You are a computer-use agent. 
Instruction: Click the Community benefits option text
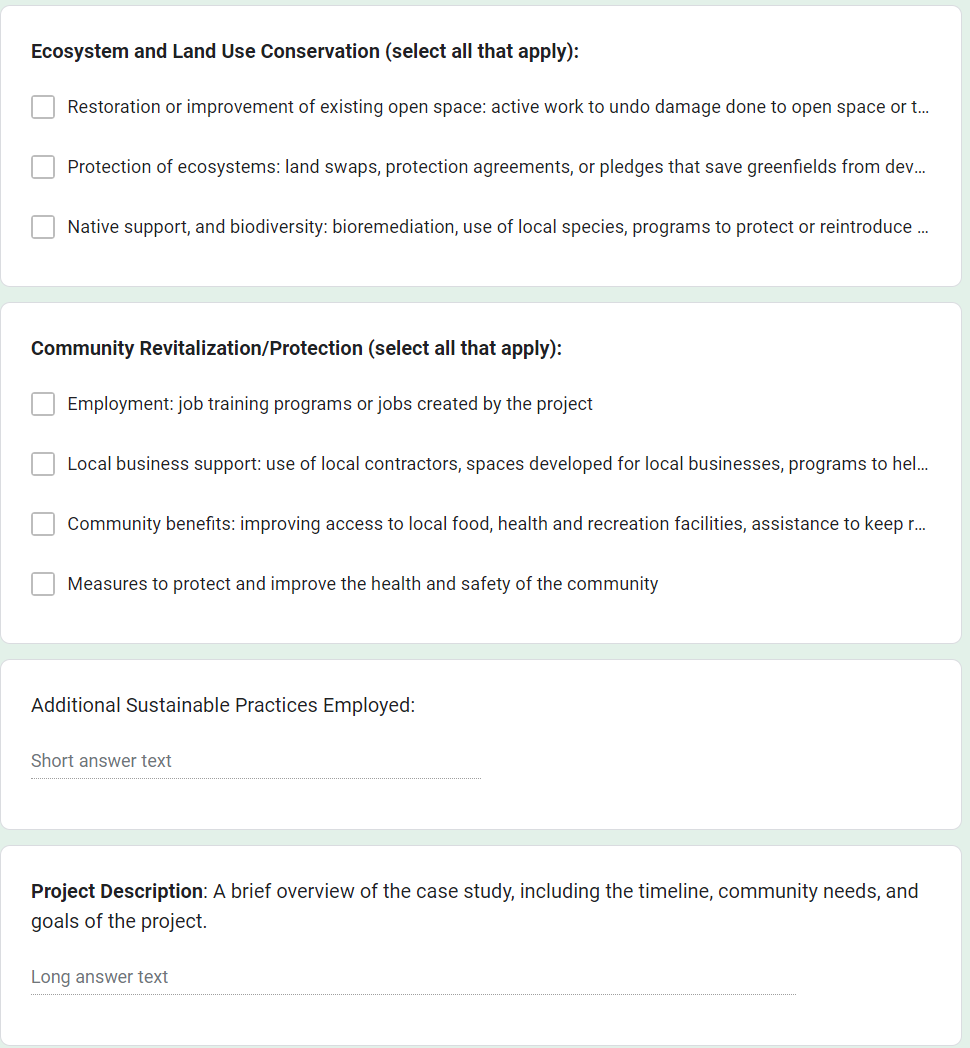click(x=496, y=524)
